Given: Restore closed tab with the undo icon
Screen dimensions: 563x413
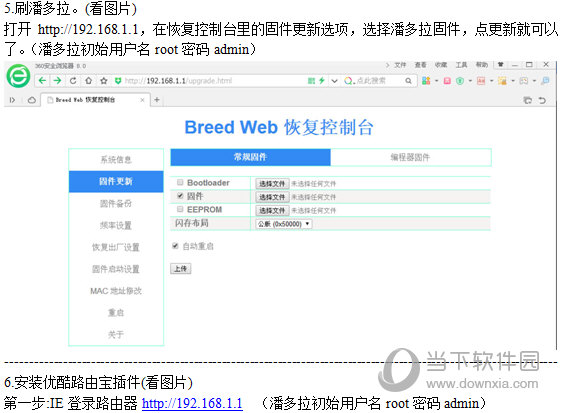Looking at the screenshot, I should click(x=542, y=100).
